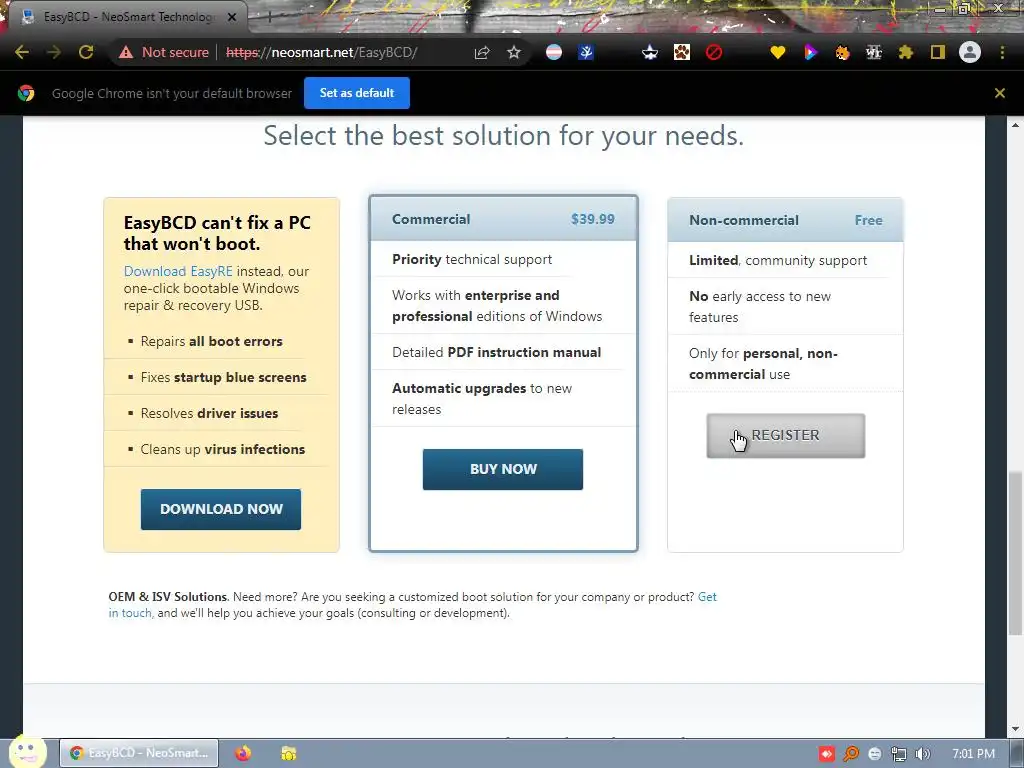The width and height of the screenshot is (1024, 768).
Task: Click the striped round extension icon
Action: point(554,52)
